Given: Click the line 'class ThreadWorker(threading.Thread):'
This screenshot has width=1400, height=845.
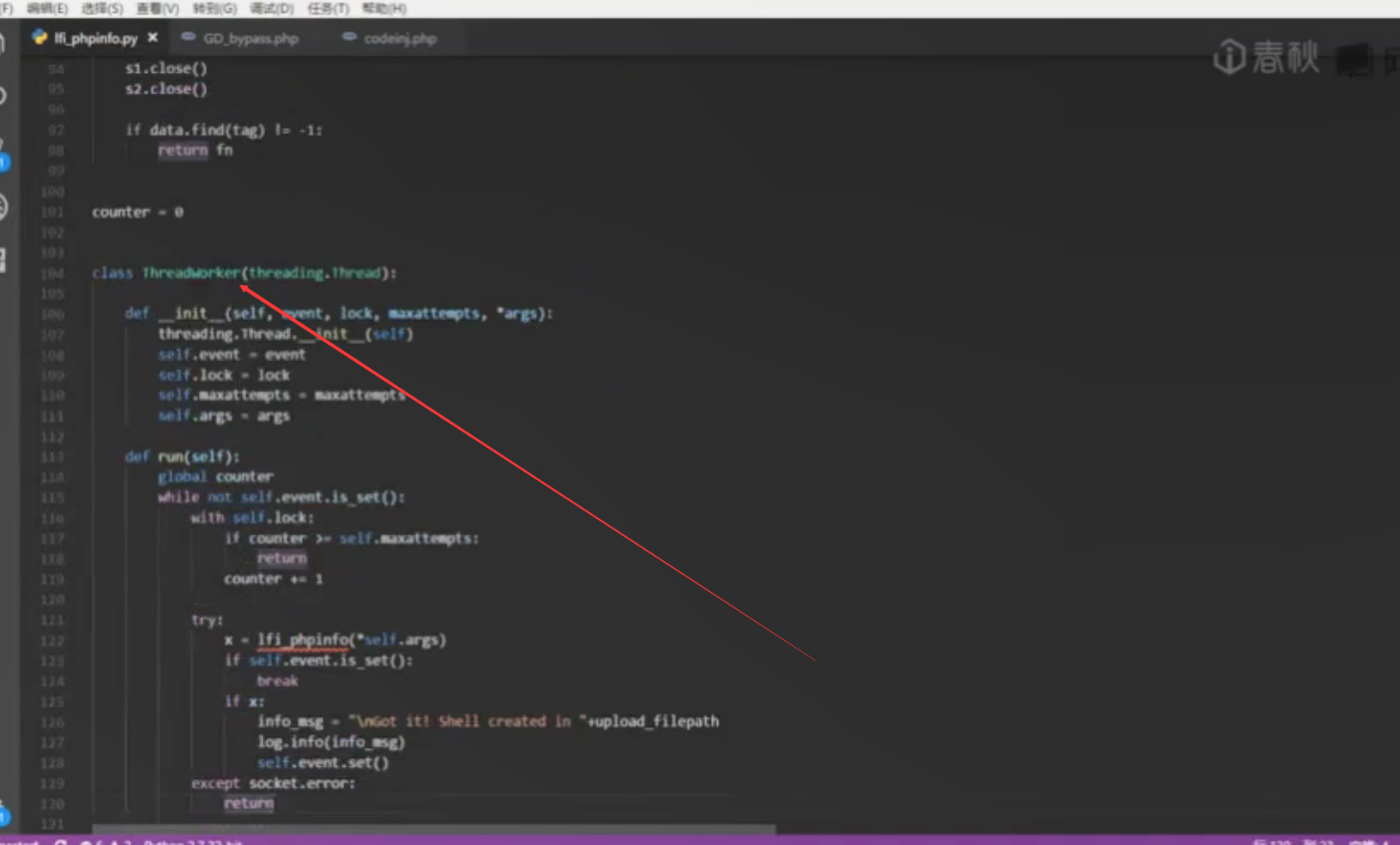Looking at the screenshot, I should [x=244, y=273].
